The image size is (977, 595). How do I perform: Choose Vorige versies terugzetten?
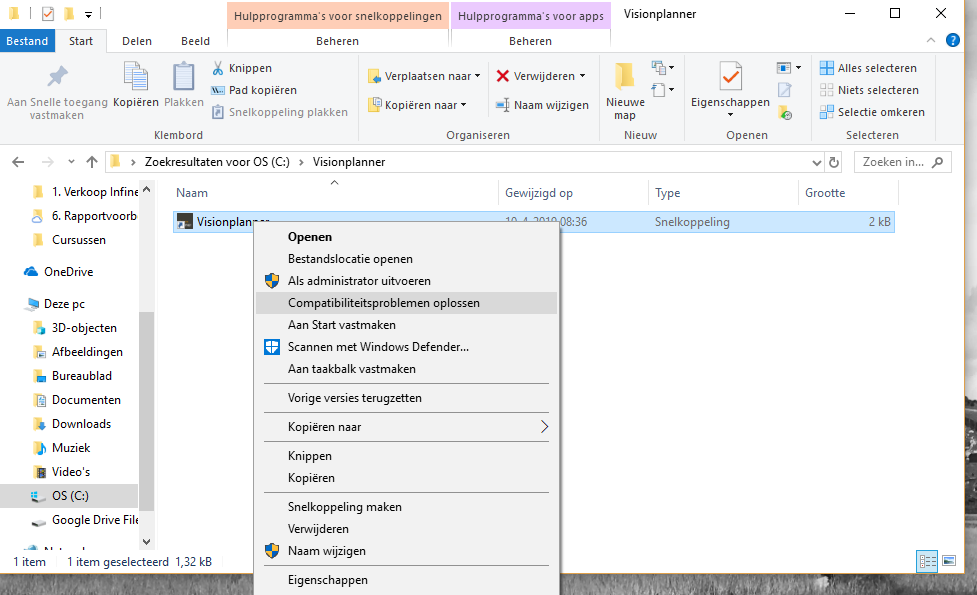click(406, 398)
